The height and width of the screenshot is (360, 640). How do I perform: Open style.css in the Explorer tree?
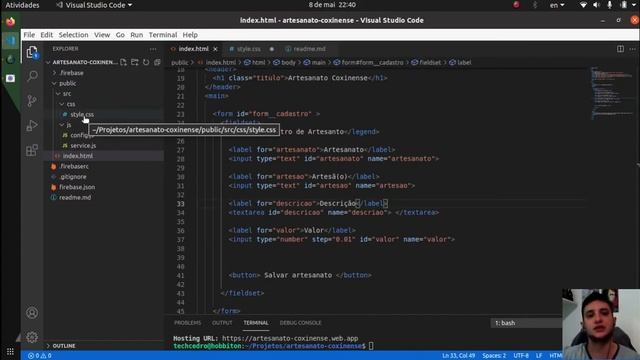[82, 114]
